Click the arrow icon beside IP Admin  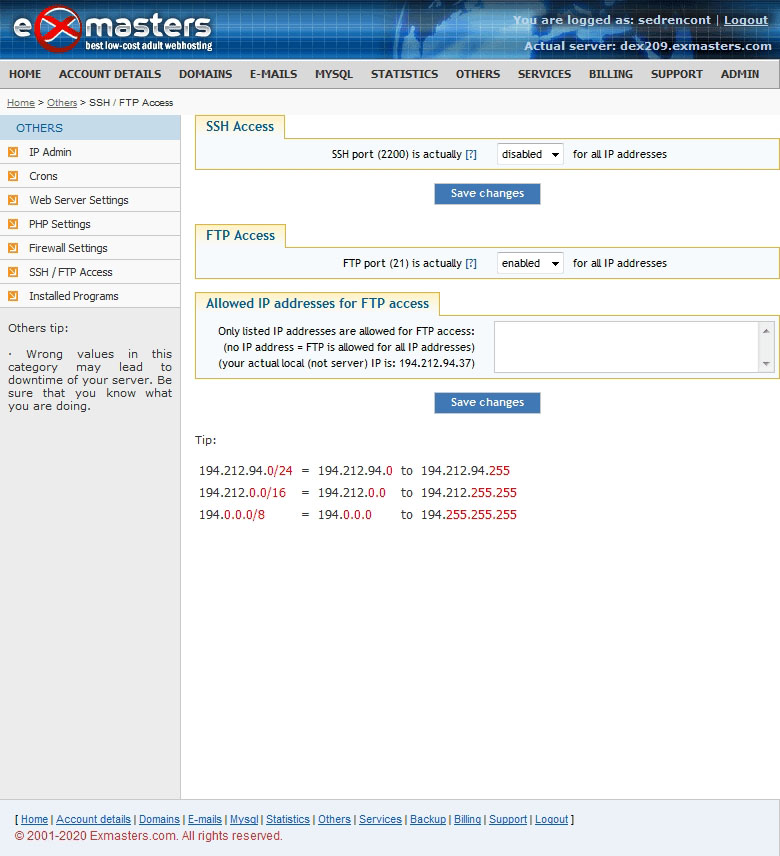pos(13,152)
